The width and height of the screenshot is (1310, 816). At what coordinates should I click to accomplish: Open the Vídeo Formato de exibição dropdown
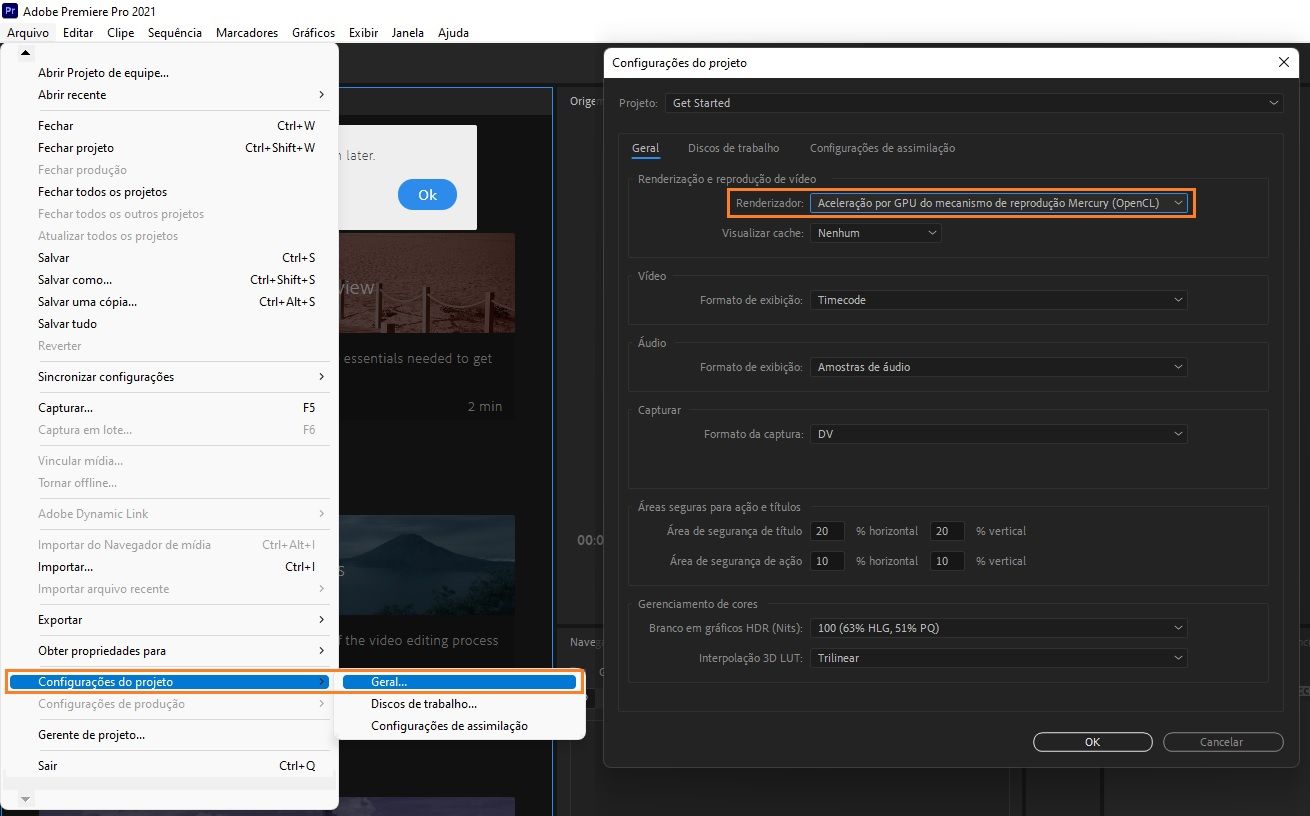click(x=999, y=300)
